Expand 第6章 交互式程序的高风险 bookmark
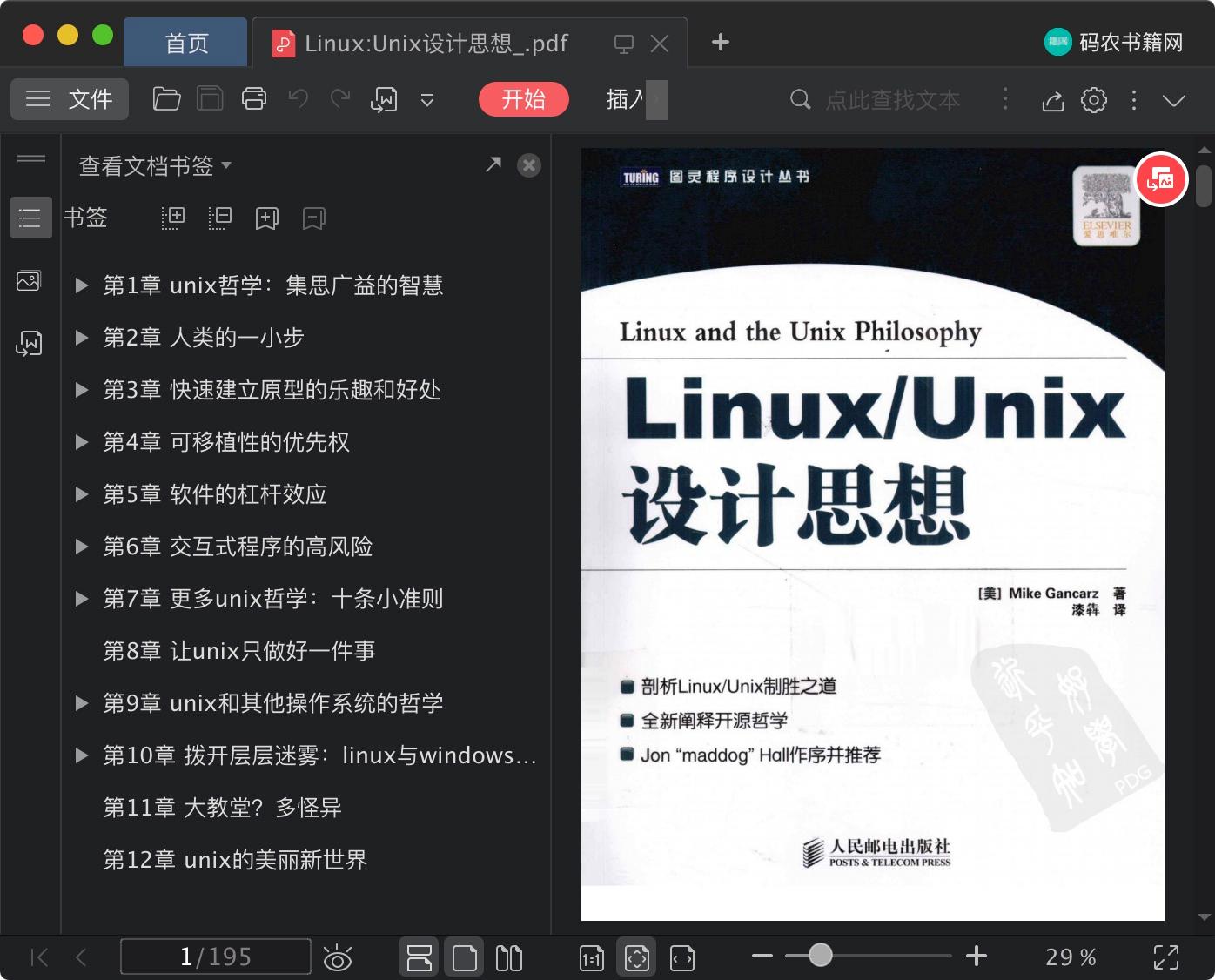Image resolution: width=1215 pixels, height=980 pixels. click(x=82, y=547)
